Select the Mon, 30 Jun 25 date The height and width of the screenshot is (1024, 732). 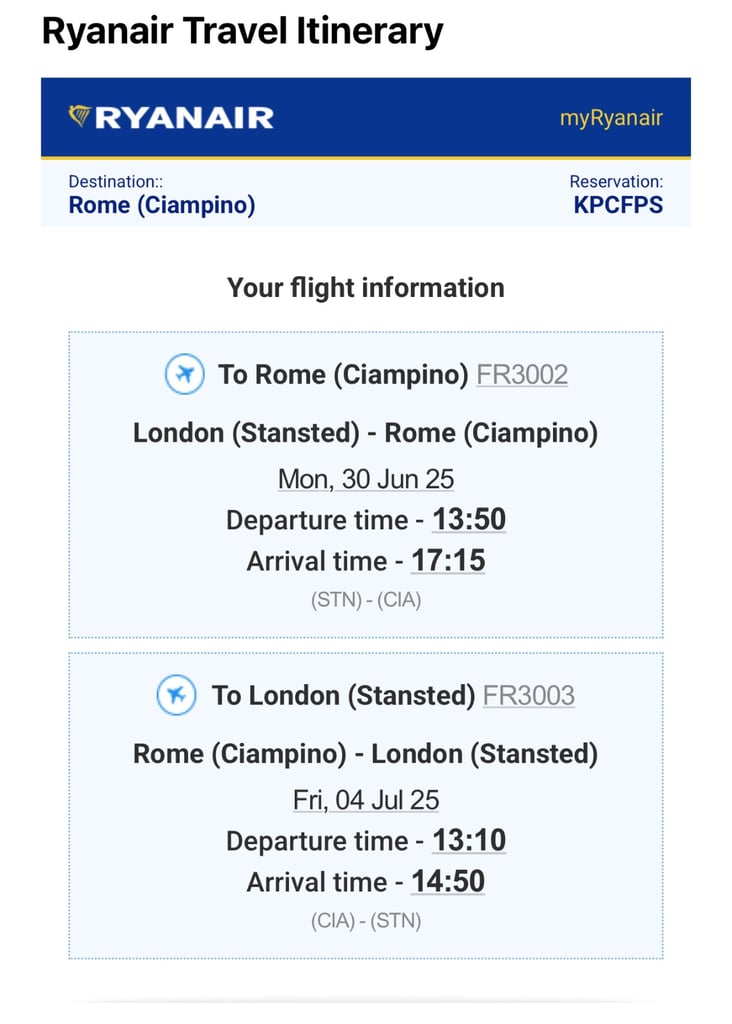[x=366, y=479]
